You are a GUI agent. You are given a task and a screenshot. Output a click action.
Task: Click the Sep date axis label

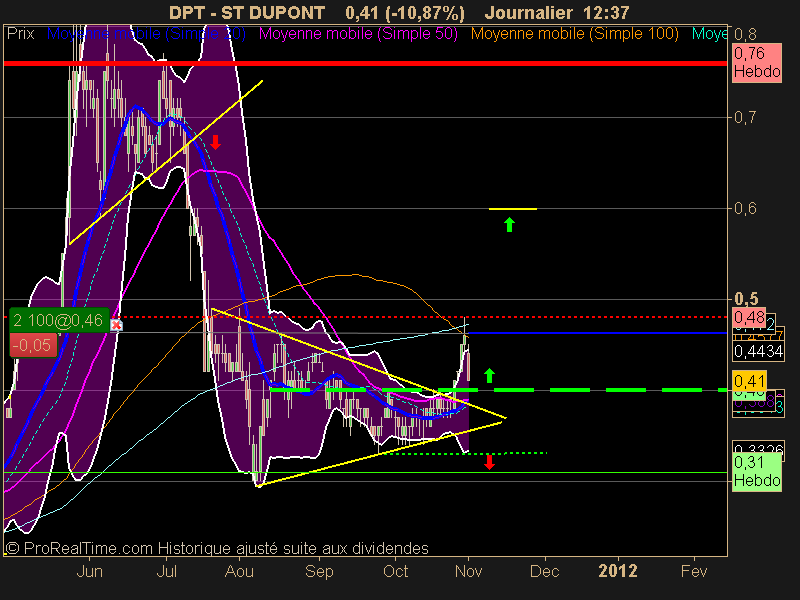319,571
